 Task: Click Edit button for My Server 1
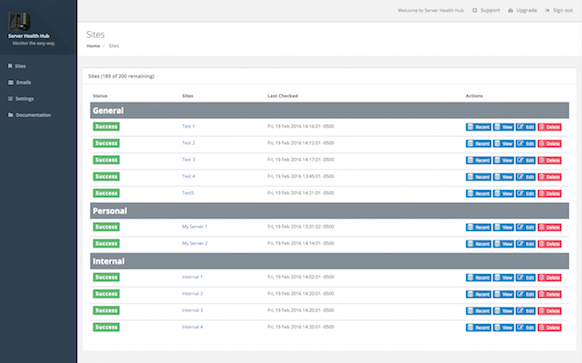point(526,227)
